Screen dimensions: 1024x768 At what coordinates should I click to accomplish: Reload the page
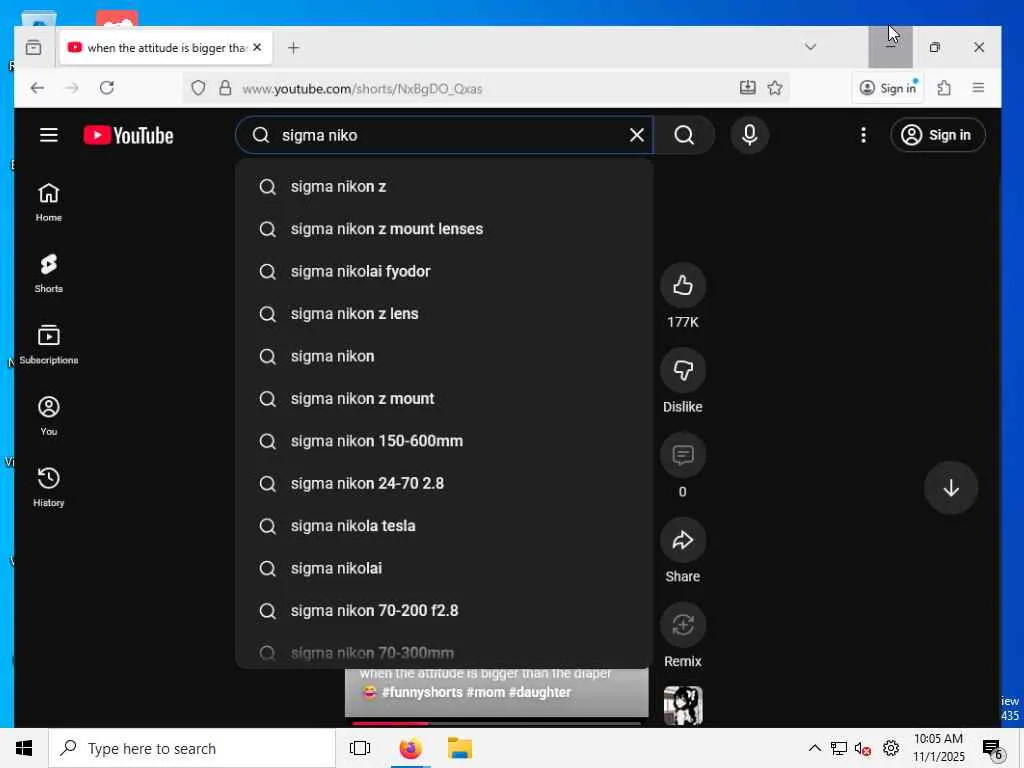coord(107,88)
